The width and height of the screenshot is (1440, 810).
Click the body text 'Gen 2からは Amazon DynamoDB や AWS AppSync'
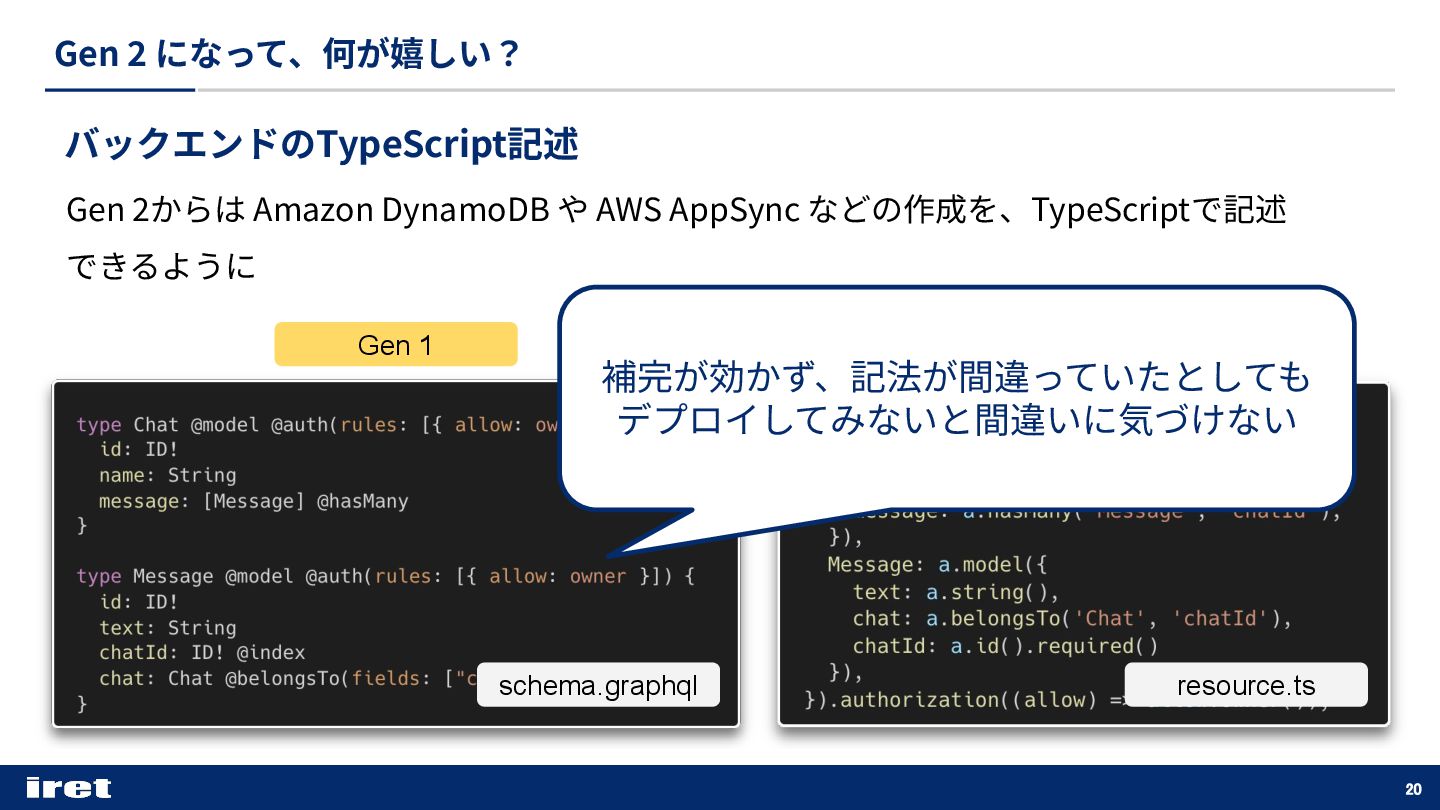tap(432, 211)
